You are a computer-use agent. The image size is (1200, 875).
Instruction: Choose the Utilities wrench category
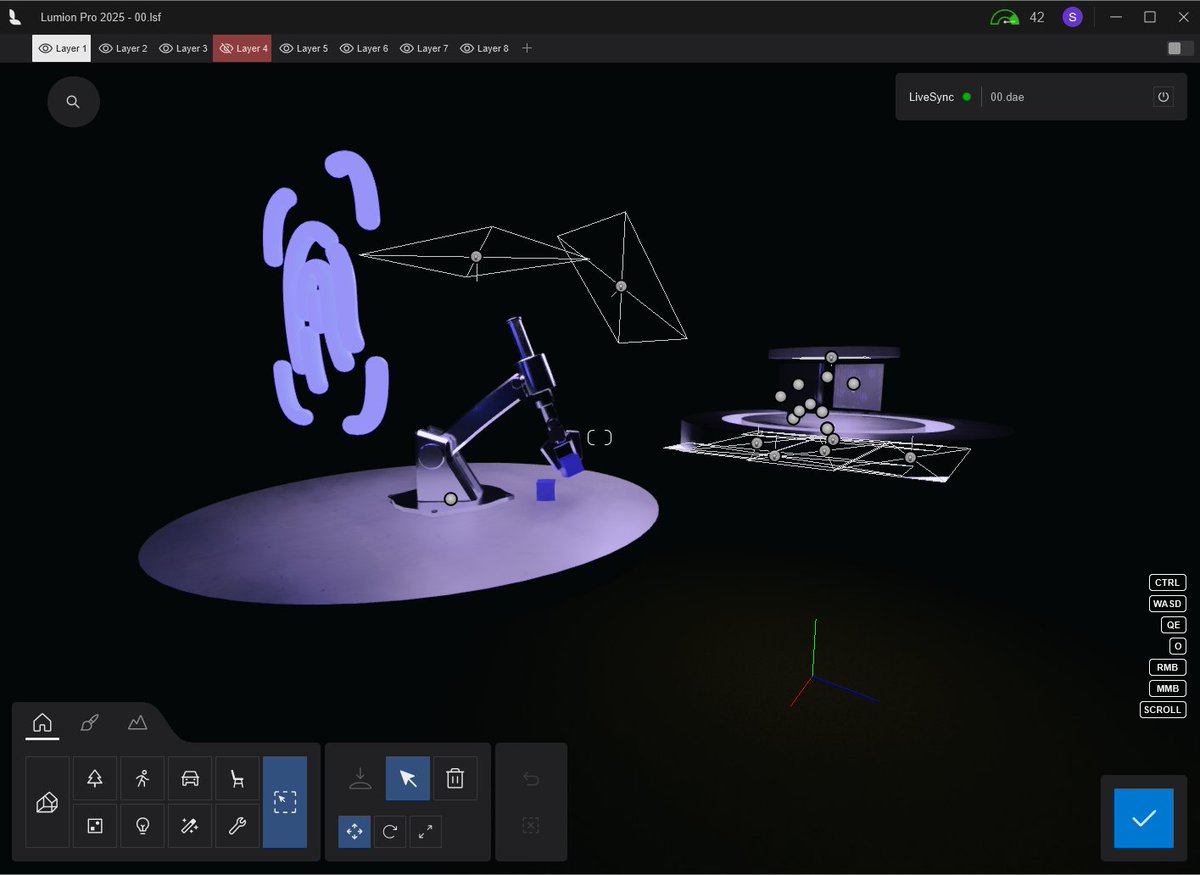click(237, 826)
